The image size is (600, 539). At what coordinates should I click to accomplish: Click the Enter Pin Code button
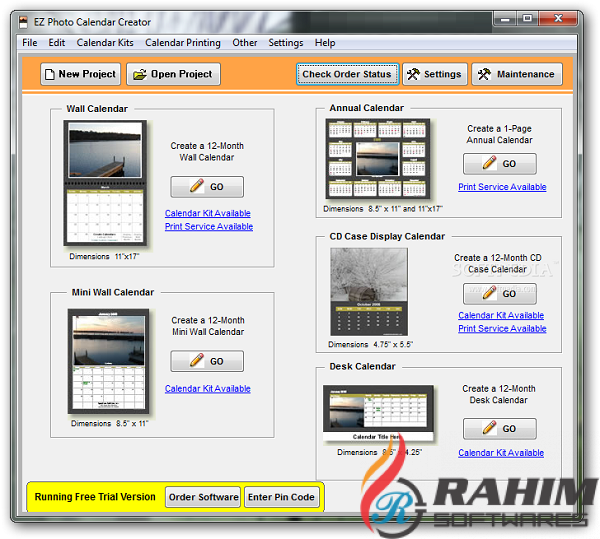[x=282, y=497]
